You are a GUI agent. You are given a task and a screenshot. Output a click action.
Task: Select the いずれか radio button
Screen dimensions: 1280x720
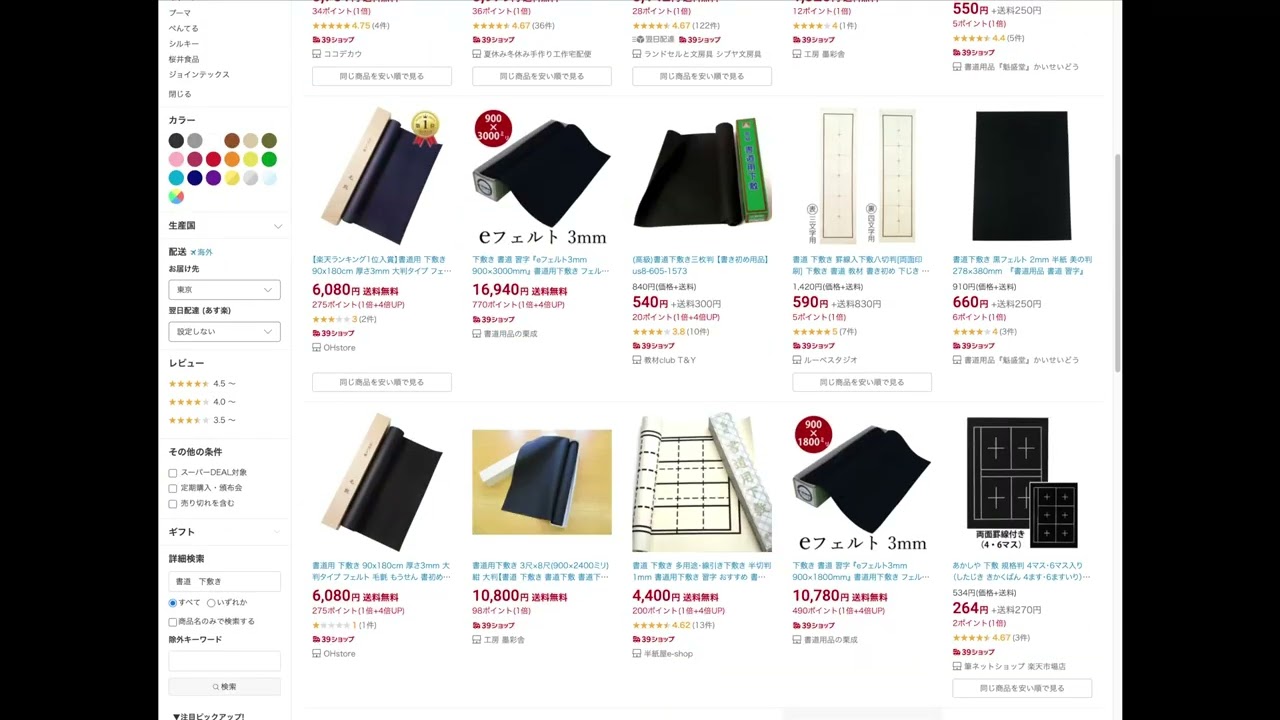(211, 603)
